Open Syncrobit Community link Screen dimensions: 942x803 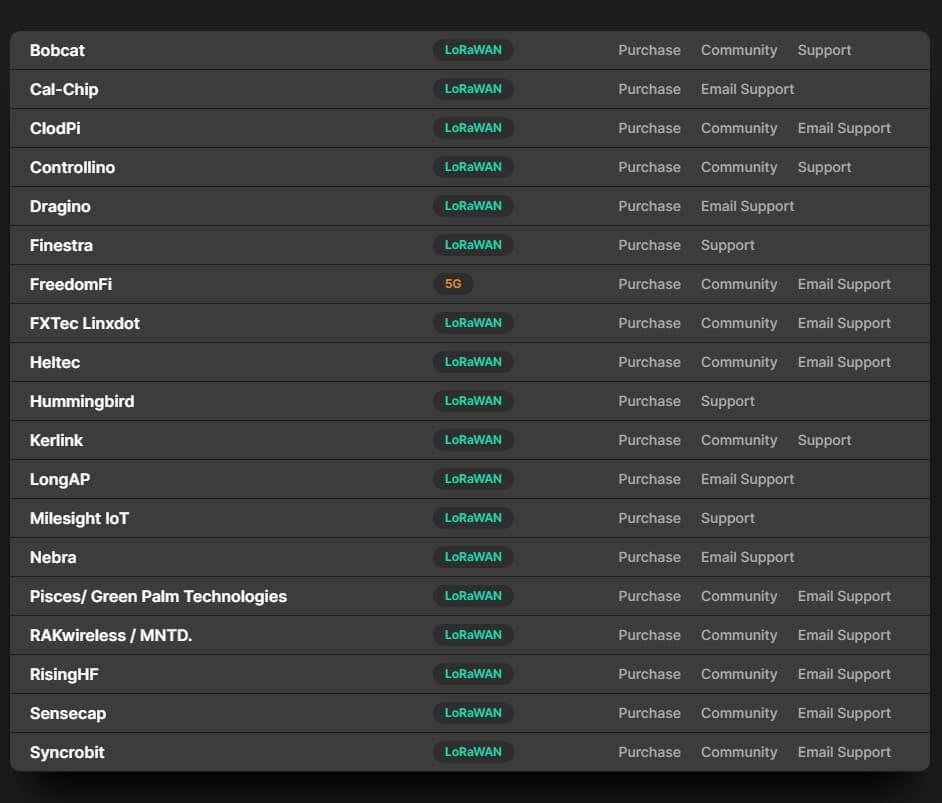click(x=739, y=753)
